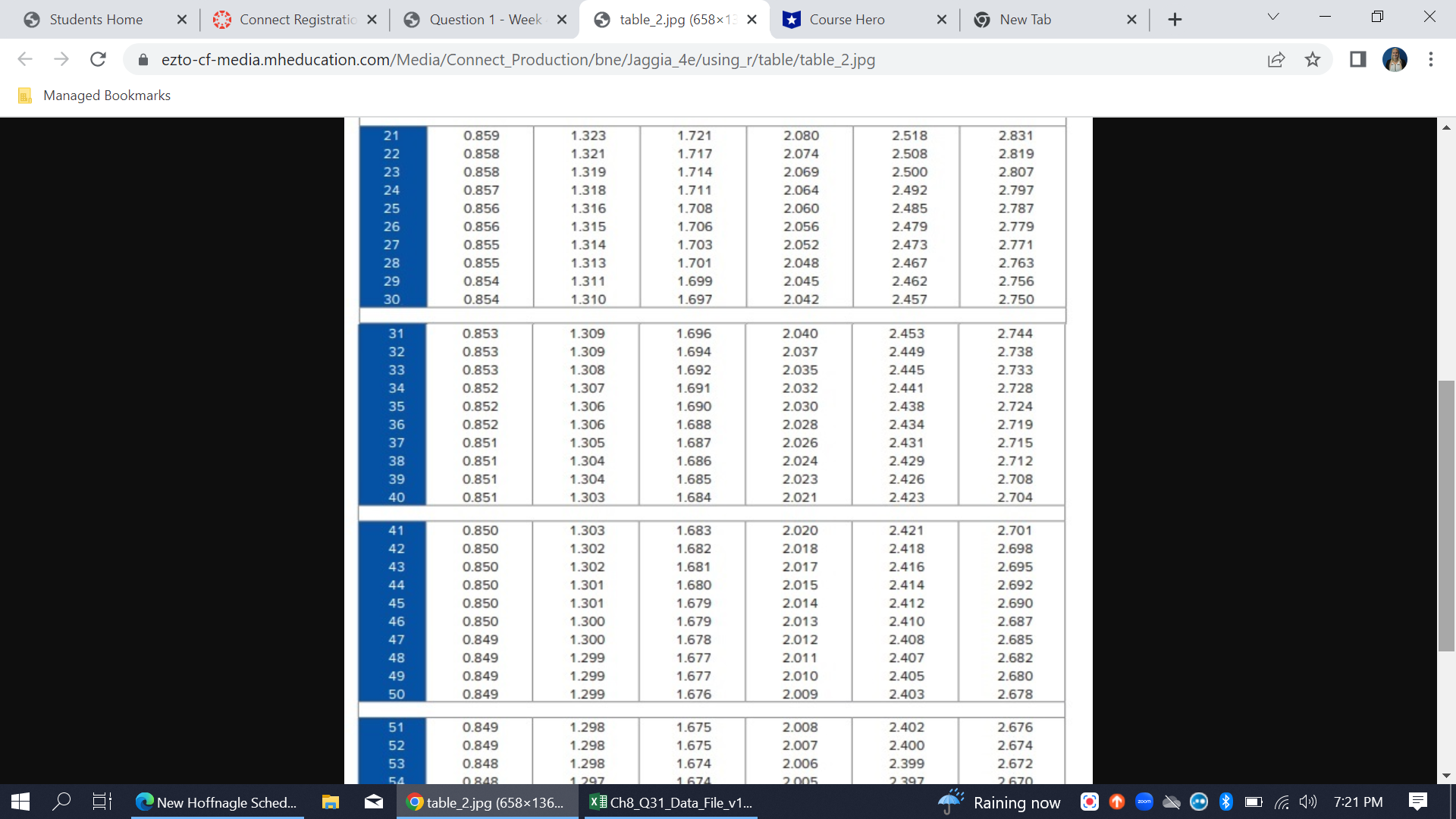Open Windows Start menu
Screen dimensions: 1456x819
pos(20,802)
